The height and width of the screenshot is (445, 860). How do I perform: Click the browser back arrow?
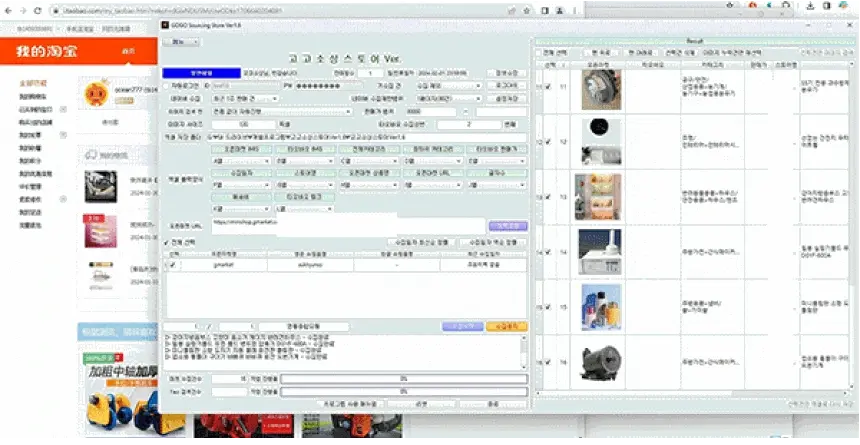[x=8, y=10]
